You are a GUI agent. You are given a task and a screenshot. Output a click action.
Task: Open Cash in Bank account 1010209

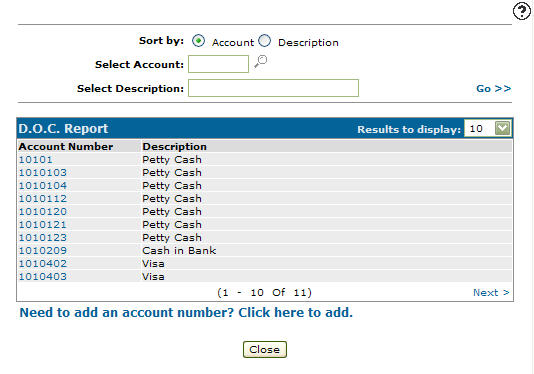tap(43, 251)
